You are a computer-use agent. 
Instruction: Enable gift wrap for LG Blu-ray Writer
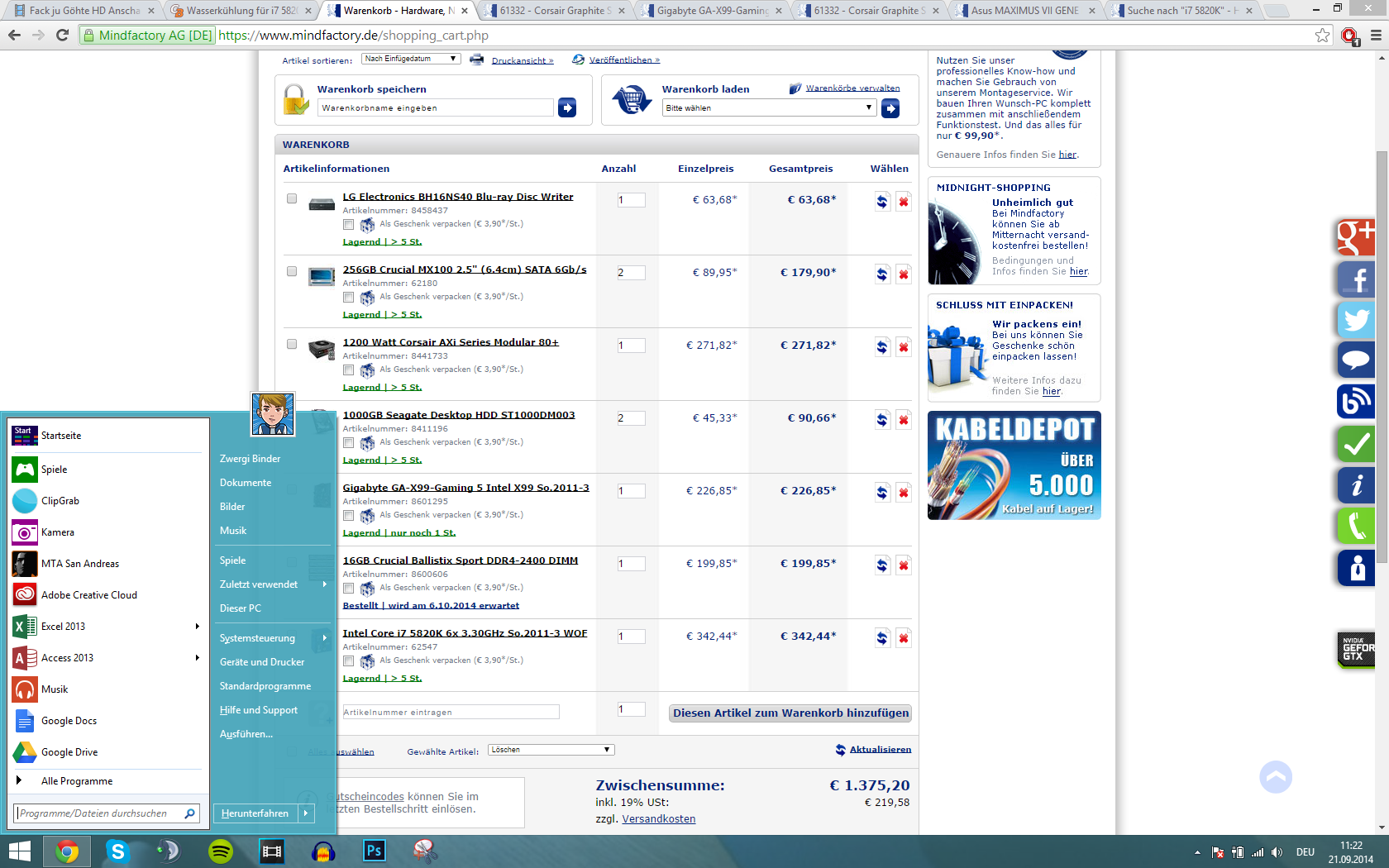(348, 225)
